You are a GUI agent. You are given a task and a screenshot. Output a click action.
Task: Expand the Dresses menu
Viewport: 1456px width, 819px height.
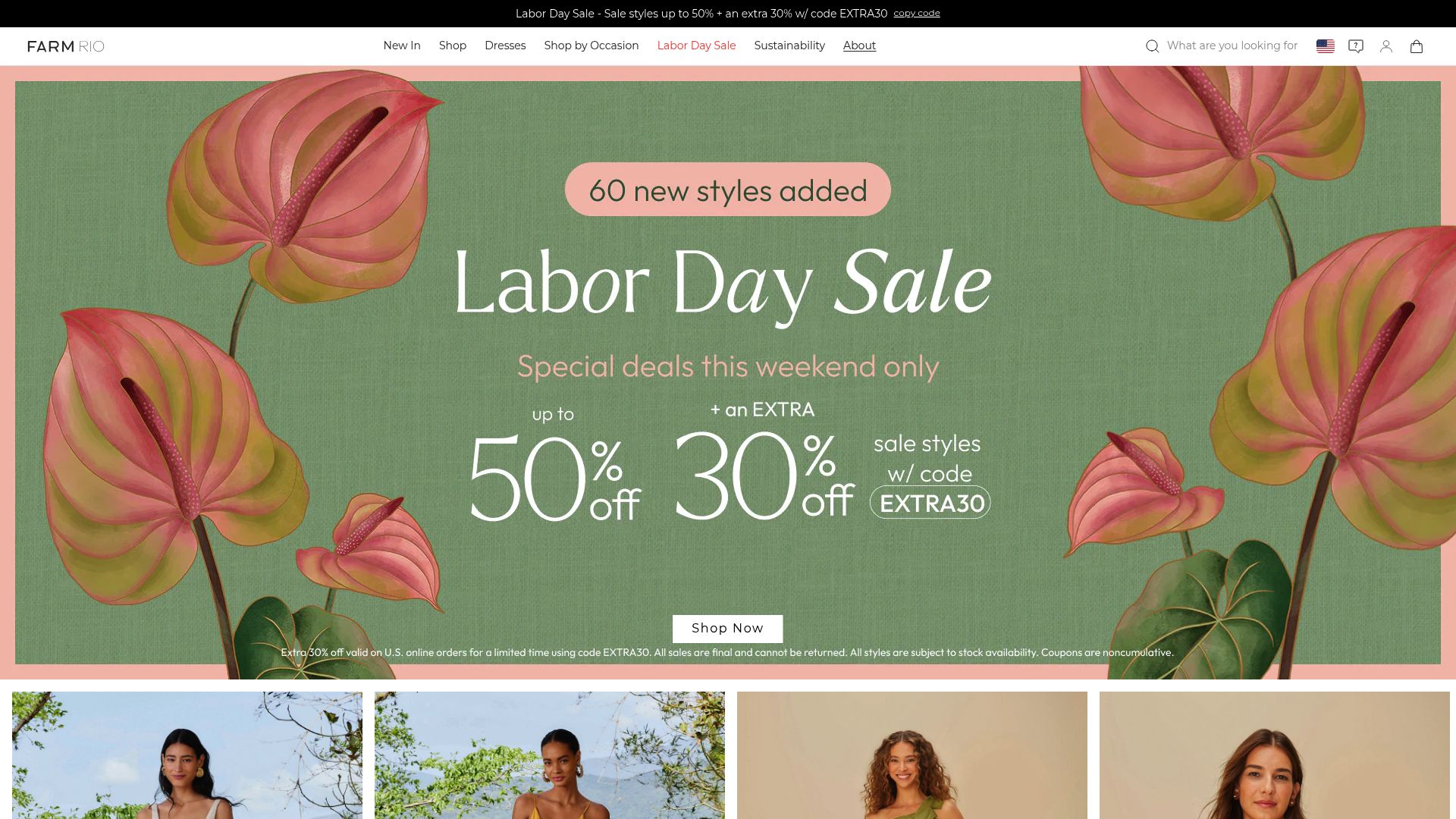pos(505,45)
